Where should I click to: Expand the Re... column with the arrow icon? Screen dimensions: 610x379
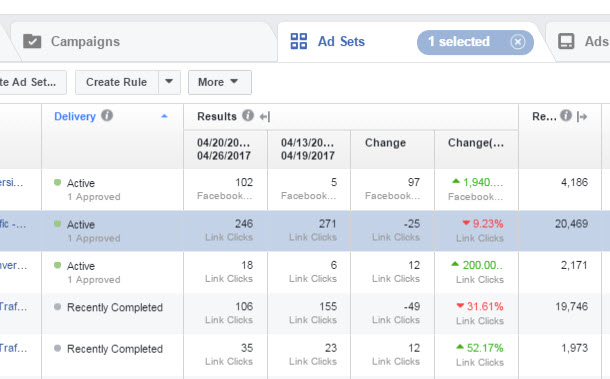(x=582, y=116)
